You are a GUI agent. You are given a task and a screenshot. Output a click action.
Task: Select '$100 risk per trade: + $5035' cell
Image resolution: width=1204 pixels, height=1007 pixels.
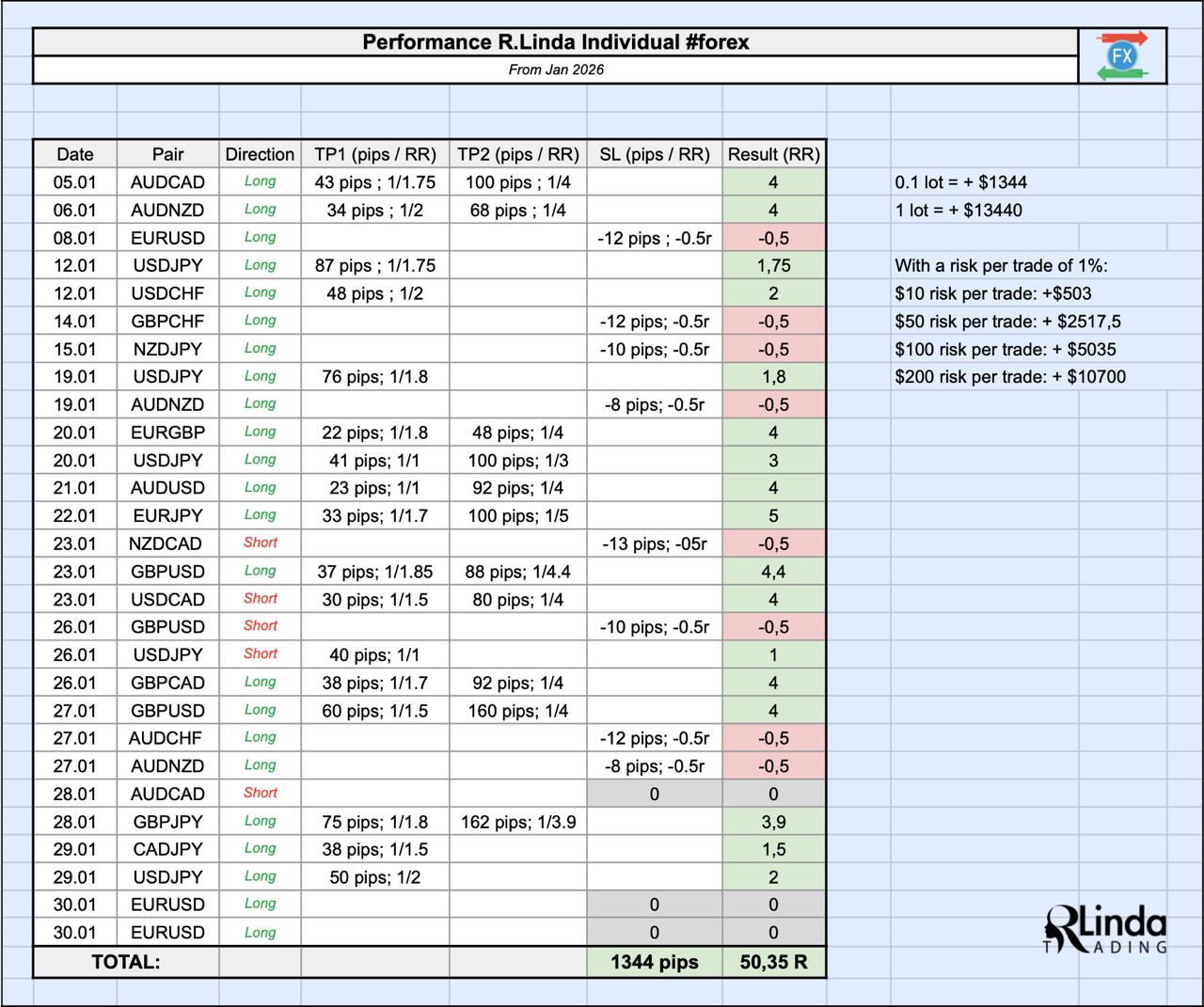coord(1006,349)
